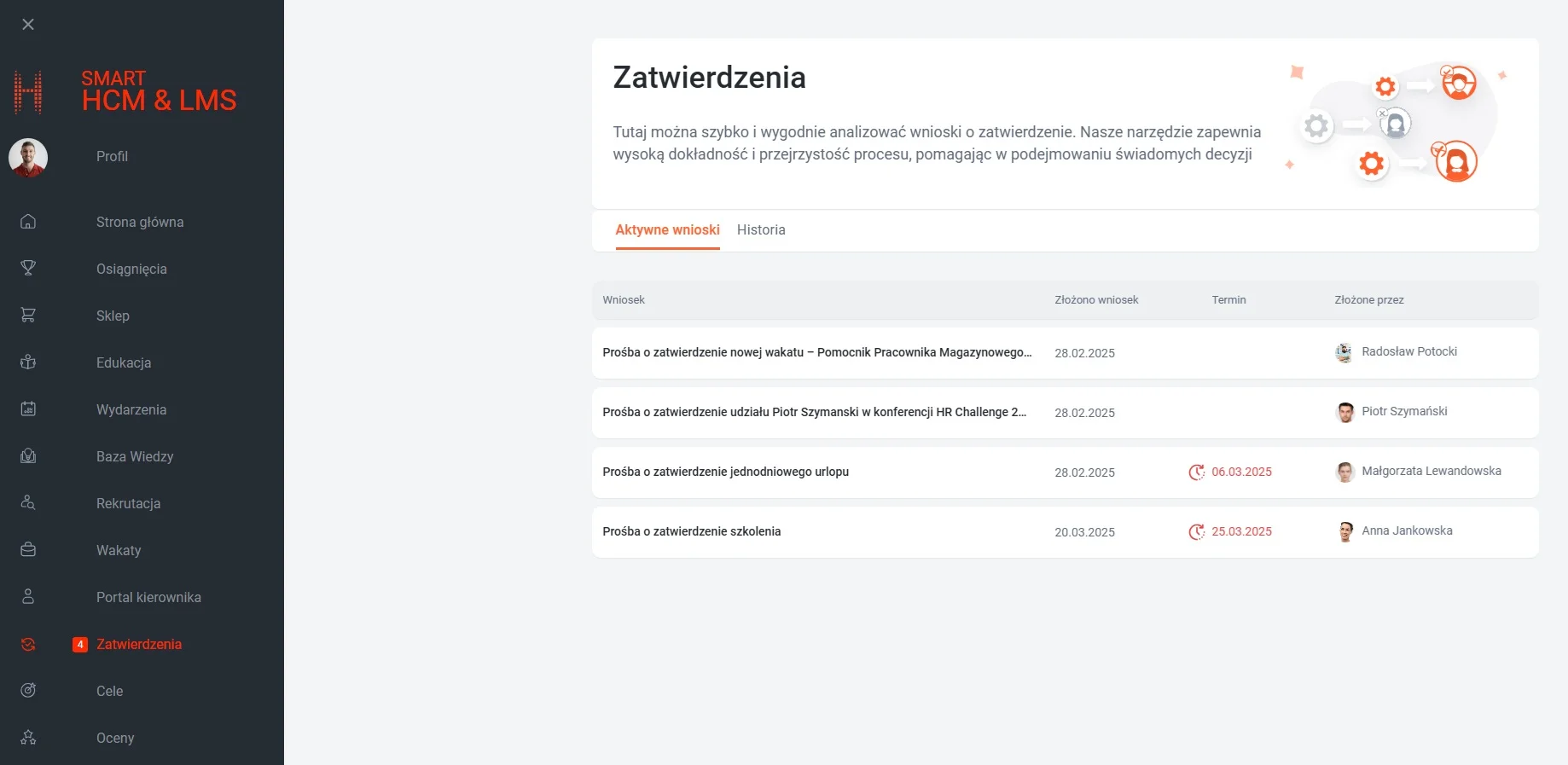Open the jednodniowego urlopu approval request

pyautogui.click(x=725, y=472)
